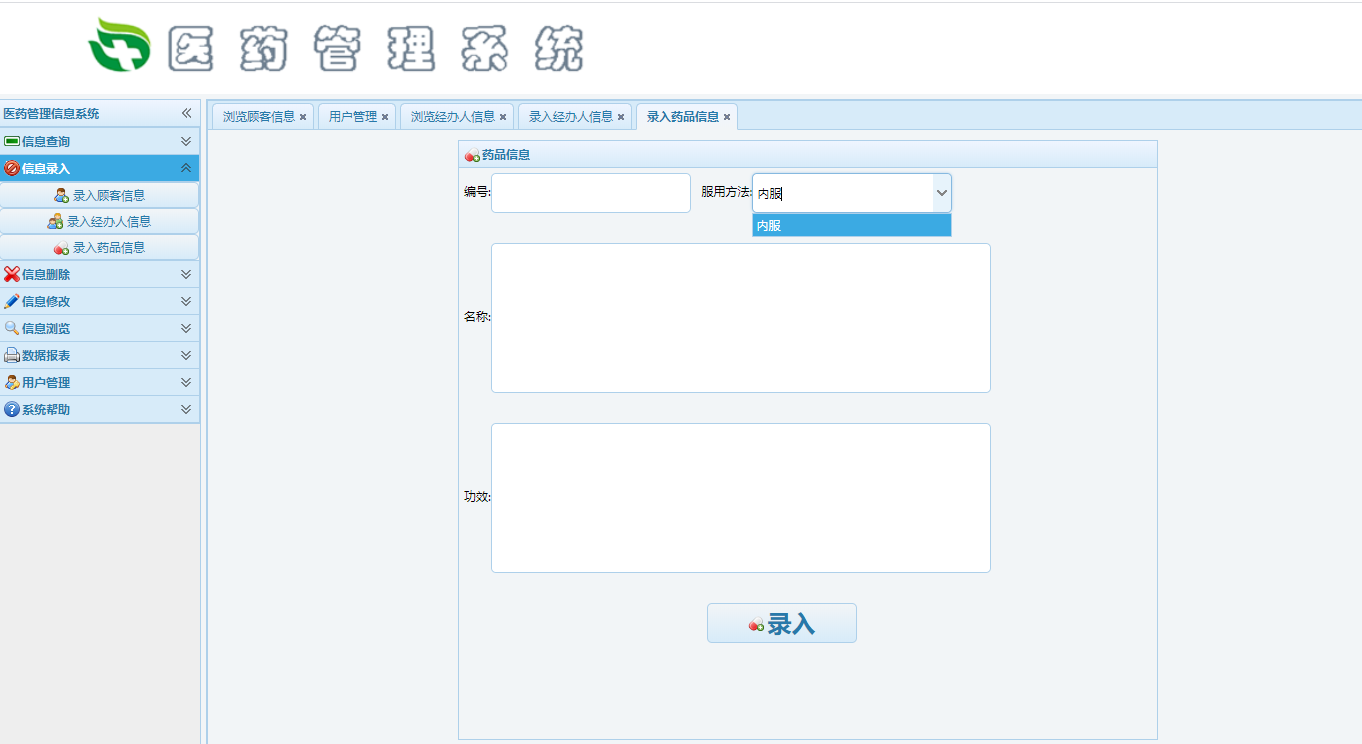Close the 录入药品信息 tab
Image resolution: width=1362 pixels, height=744 pixels.
pos(727,117)
